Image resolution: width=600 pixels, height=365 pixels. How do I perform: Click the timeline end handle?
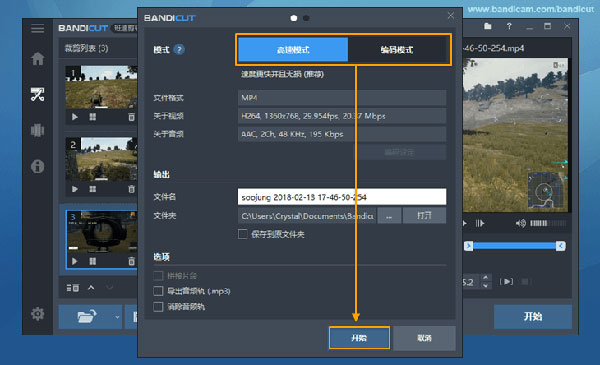click(561, 246)
